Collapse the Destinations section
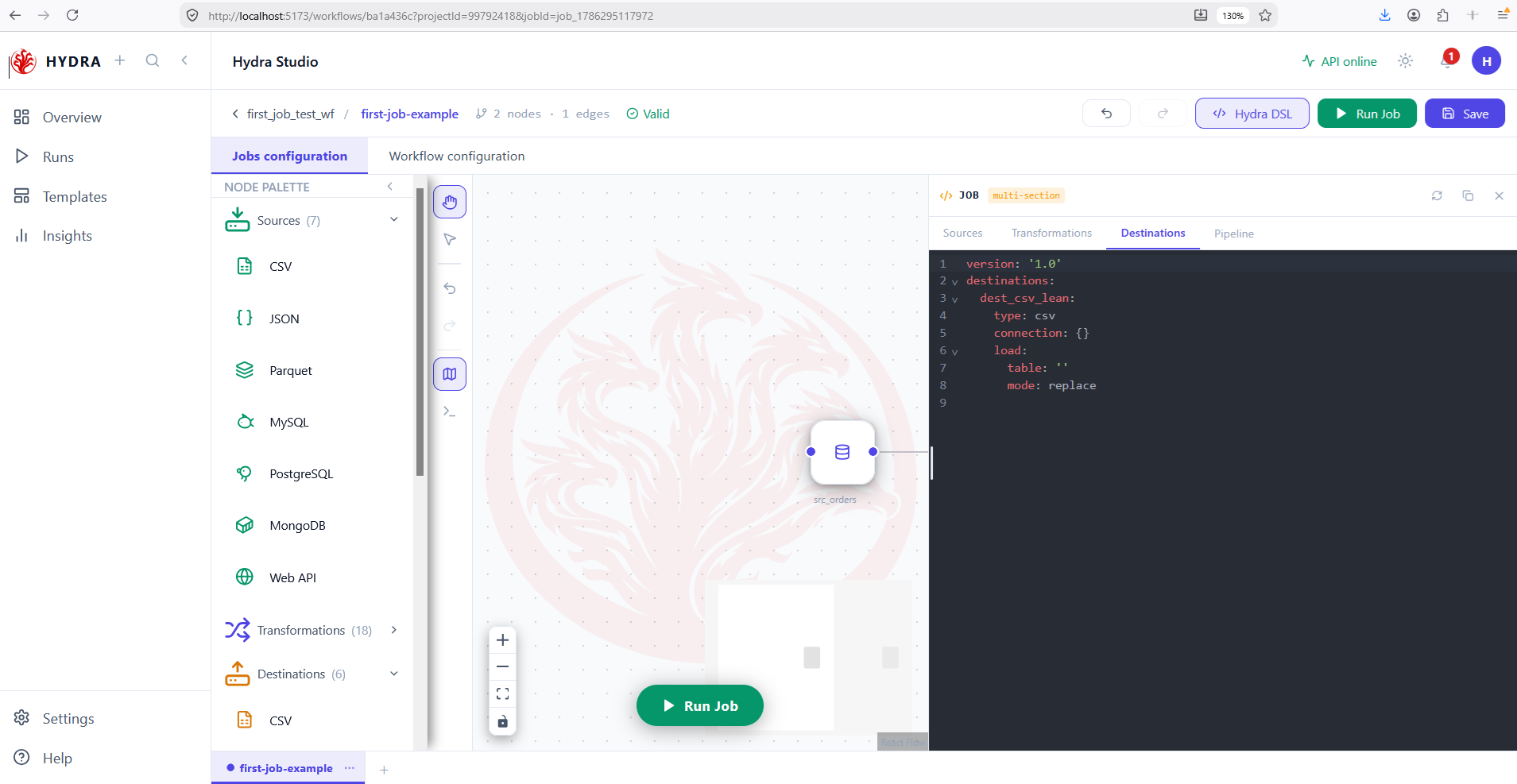 [394, 674]
